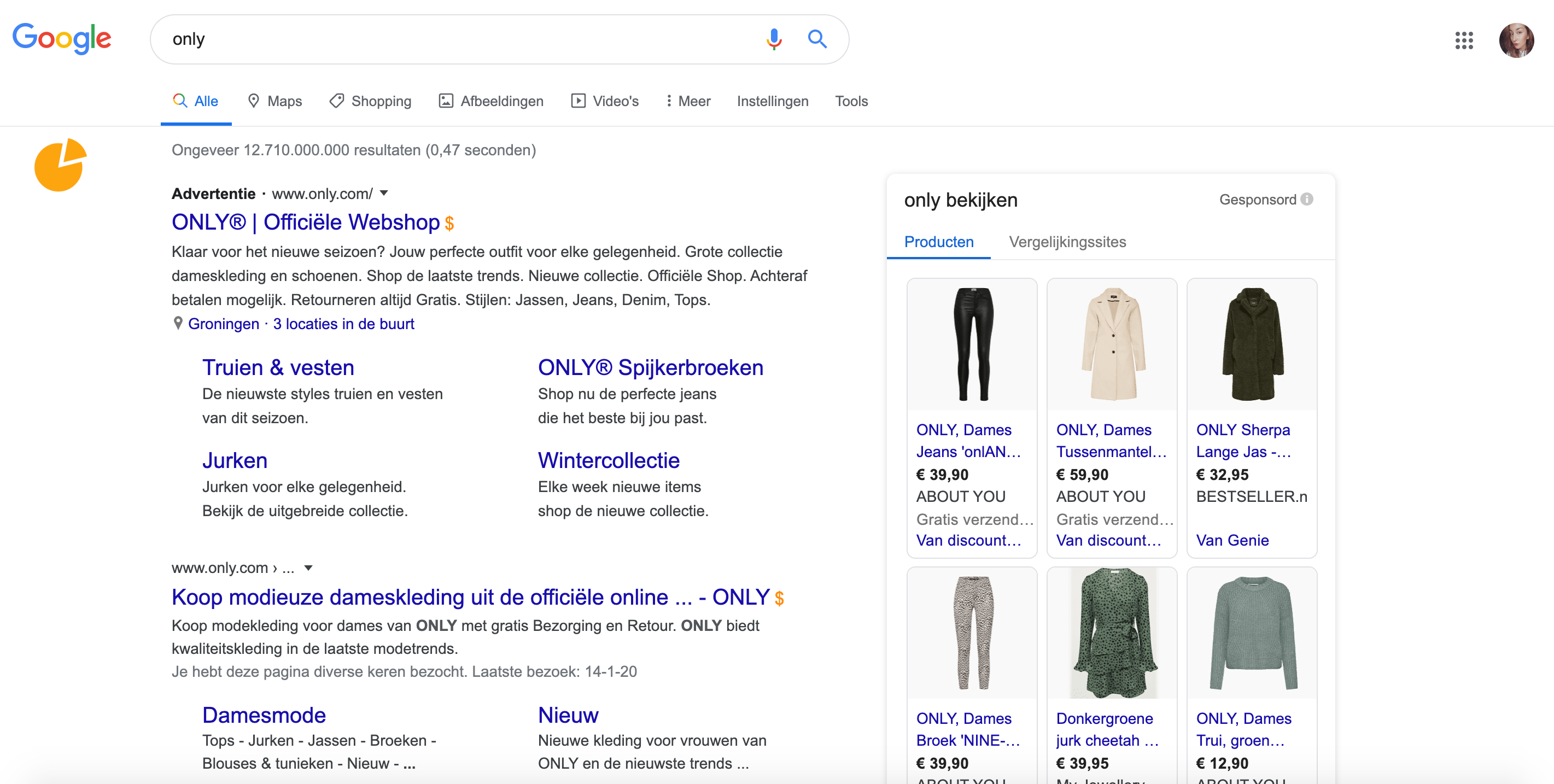Switch to the Vergelijkingssites tab

[1067, 242]
